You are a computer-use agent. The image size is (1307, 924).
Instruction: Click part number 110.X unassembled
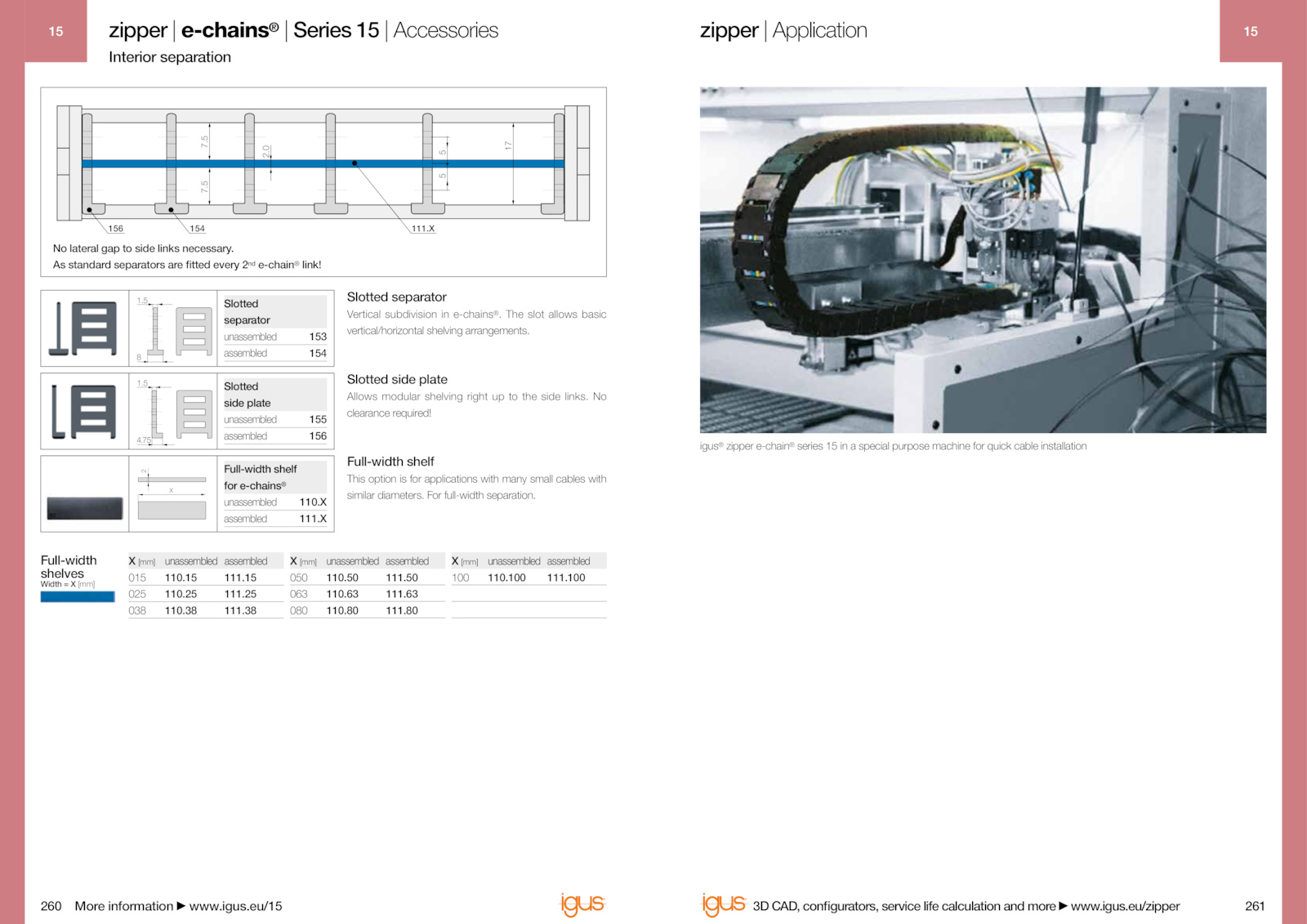pyautogui.click(x=313, y=502)
